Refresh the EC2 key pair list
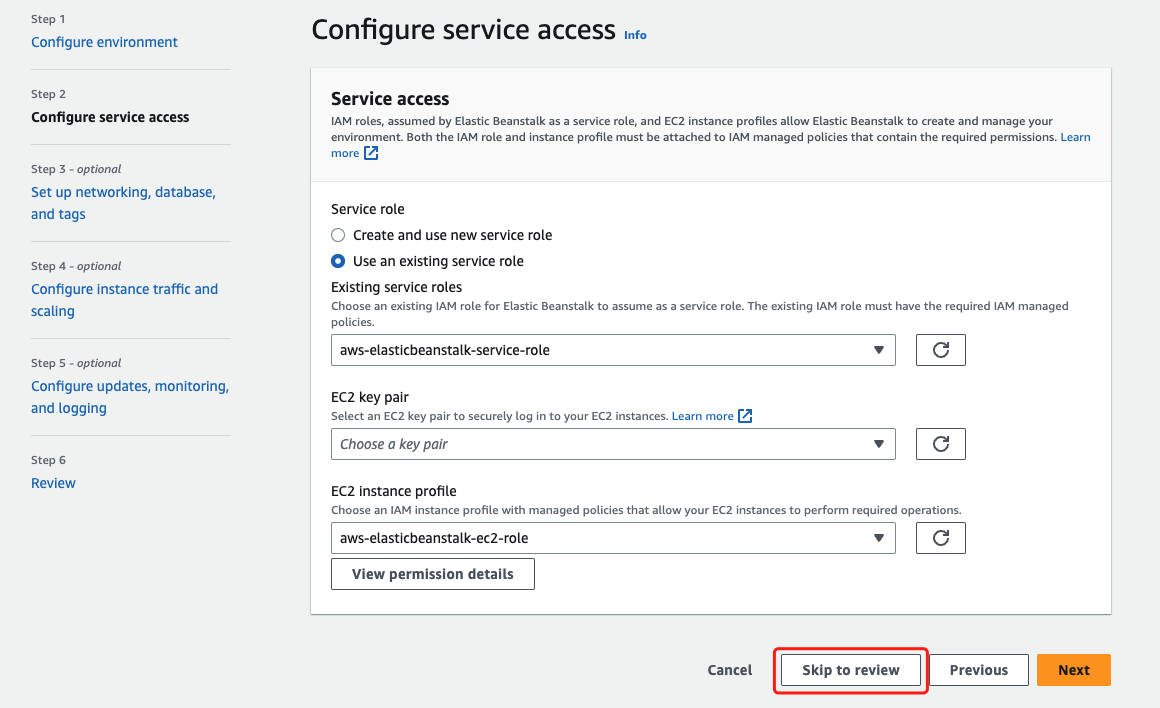Viewport: 1160px width, 708px height. tap(940, 444)
